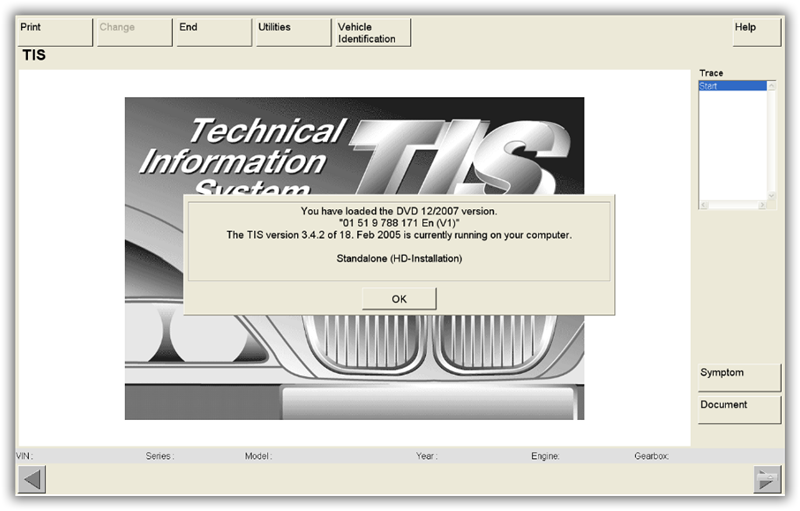
Task: Click the Print button
Action: [x=55, y=32]
